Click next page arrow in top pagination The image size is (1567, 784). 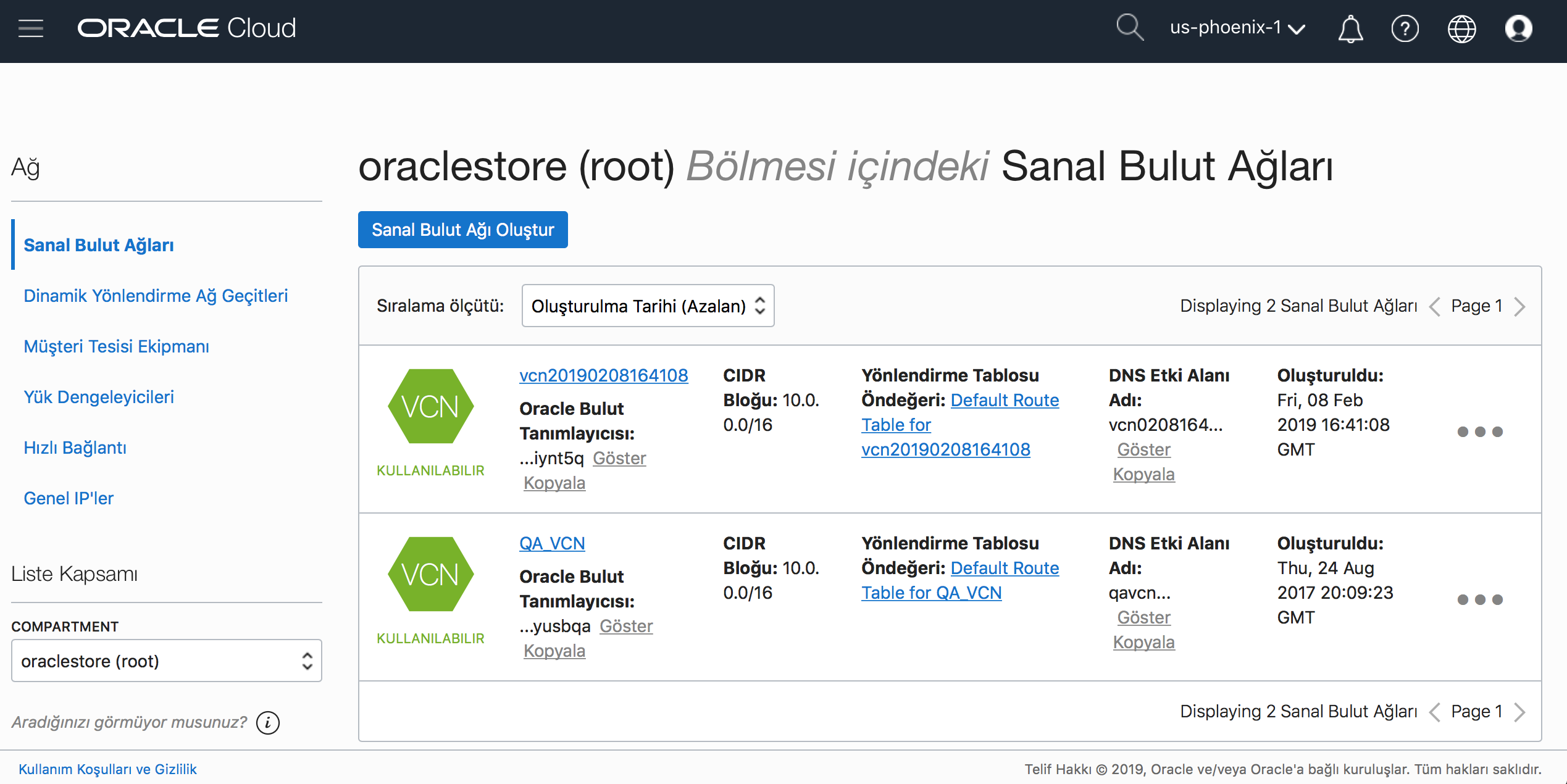click(x=1520, y=306)
